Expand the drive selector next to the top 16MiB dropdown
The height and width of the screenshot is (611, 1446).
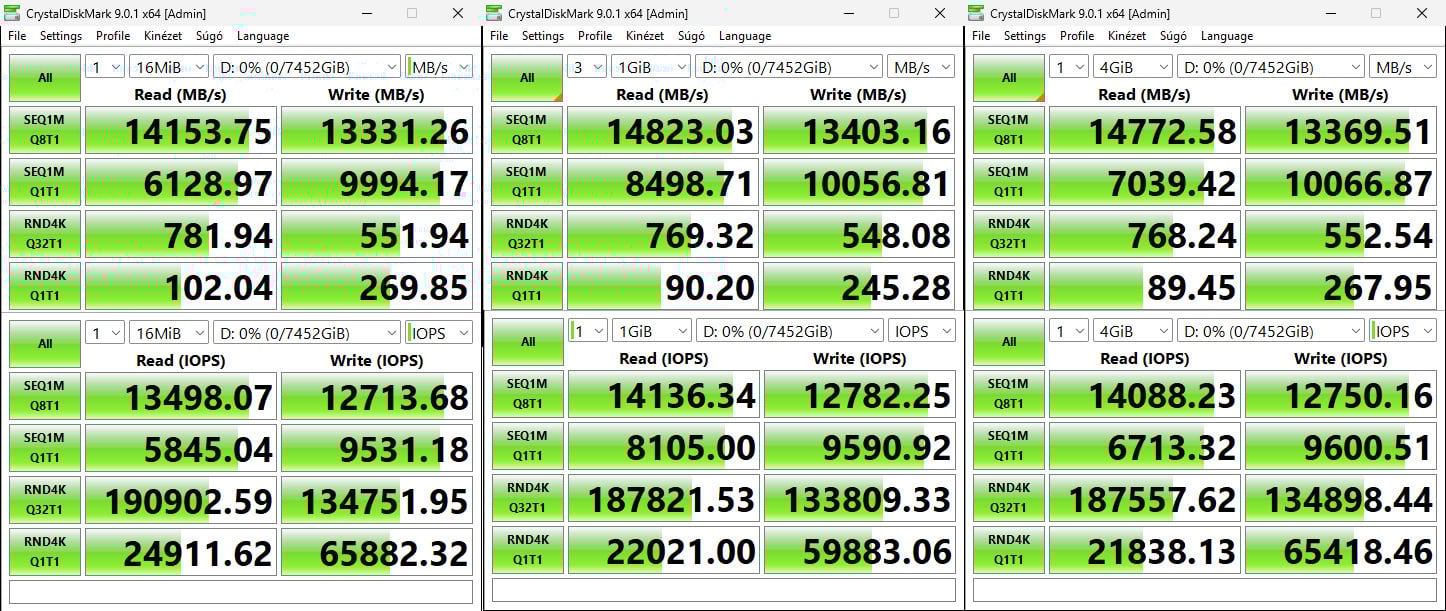(x=306, y=67)
